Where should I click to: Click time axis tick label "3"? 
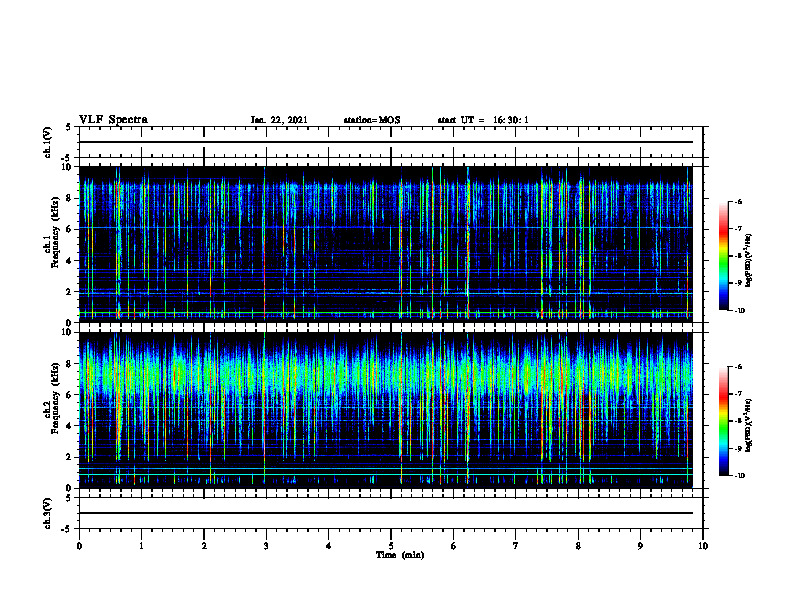point(266,546)
